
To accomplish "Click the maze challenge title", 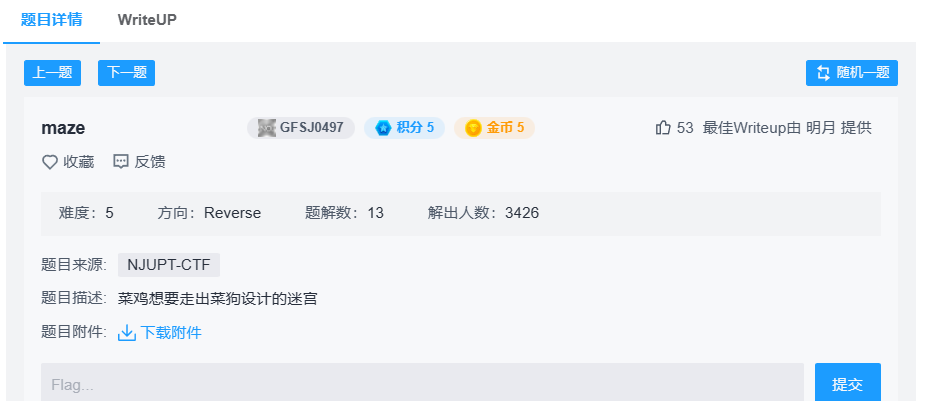I will 63,128.
